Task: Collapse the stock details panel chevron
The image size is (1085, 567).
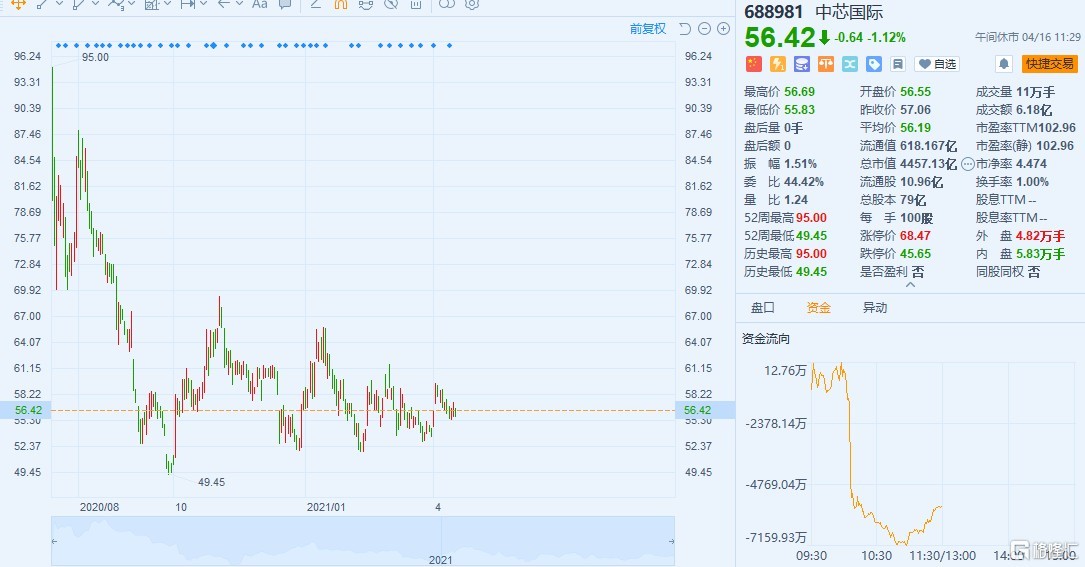Action: [x=910, y=285]
